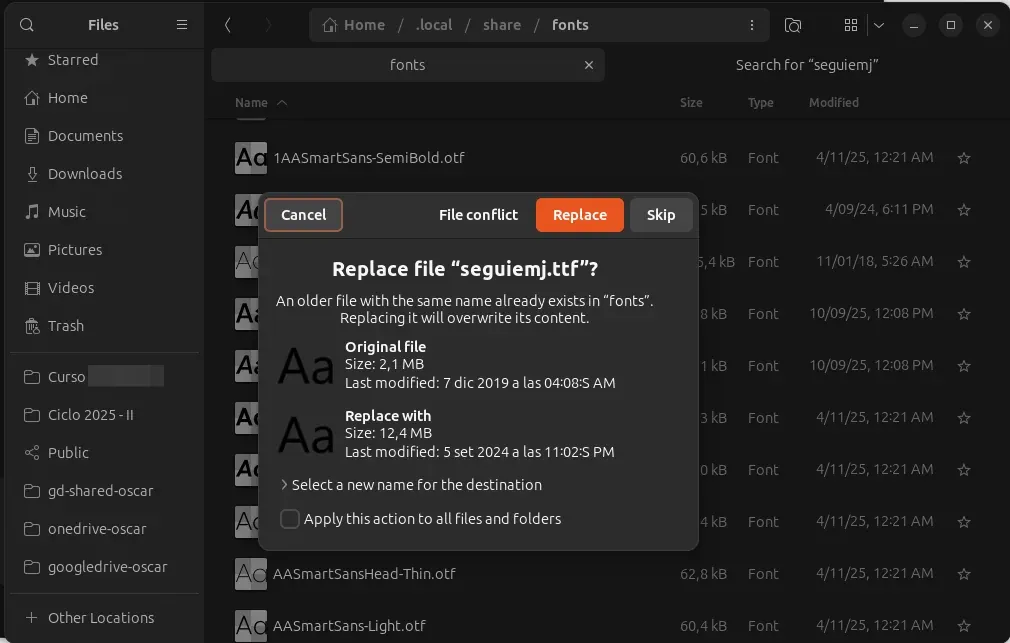The image size is (1010, 643).
Task: Clear the fonts search tag
Action: (589, 65)
